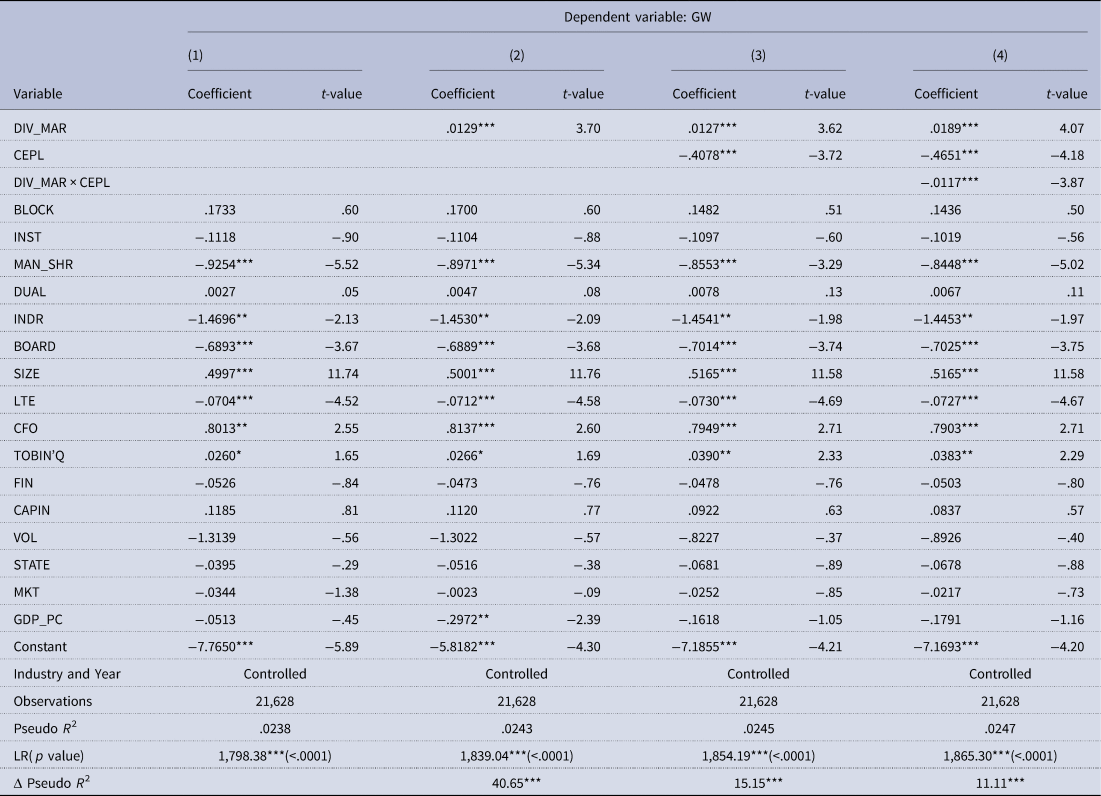
Task: Click the Pseudo R² value .0238
Action: point(275,702)
